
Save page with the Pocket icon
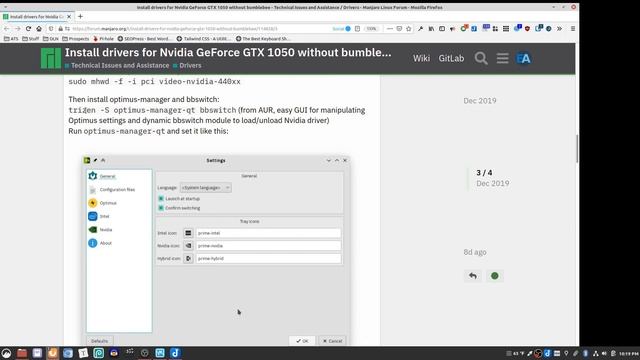[x=399, y=29]
